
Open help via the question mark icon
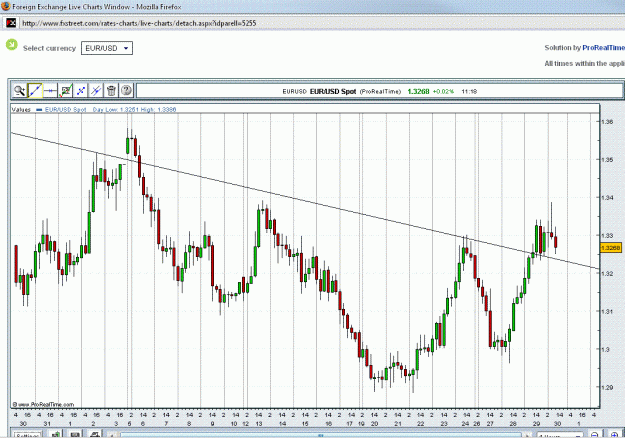(x=126, y=90)
